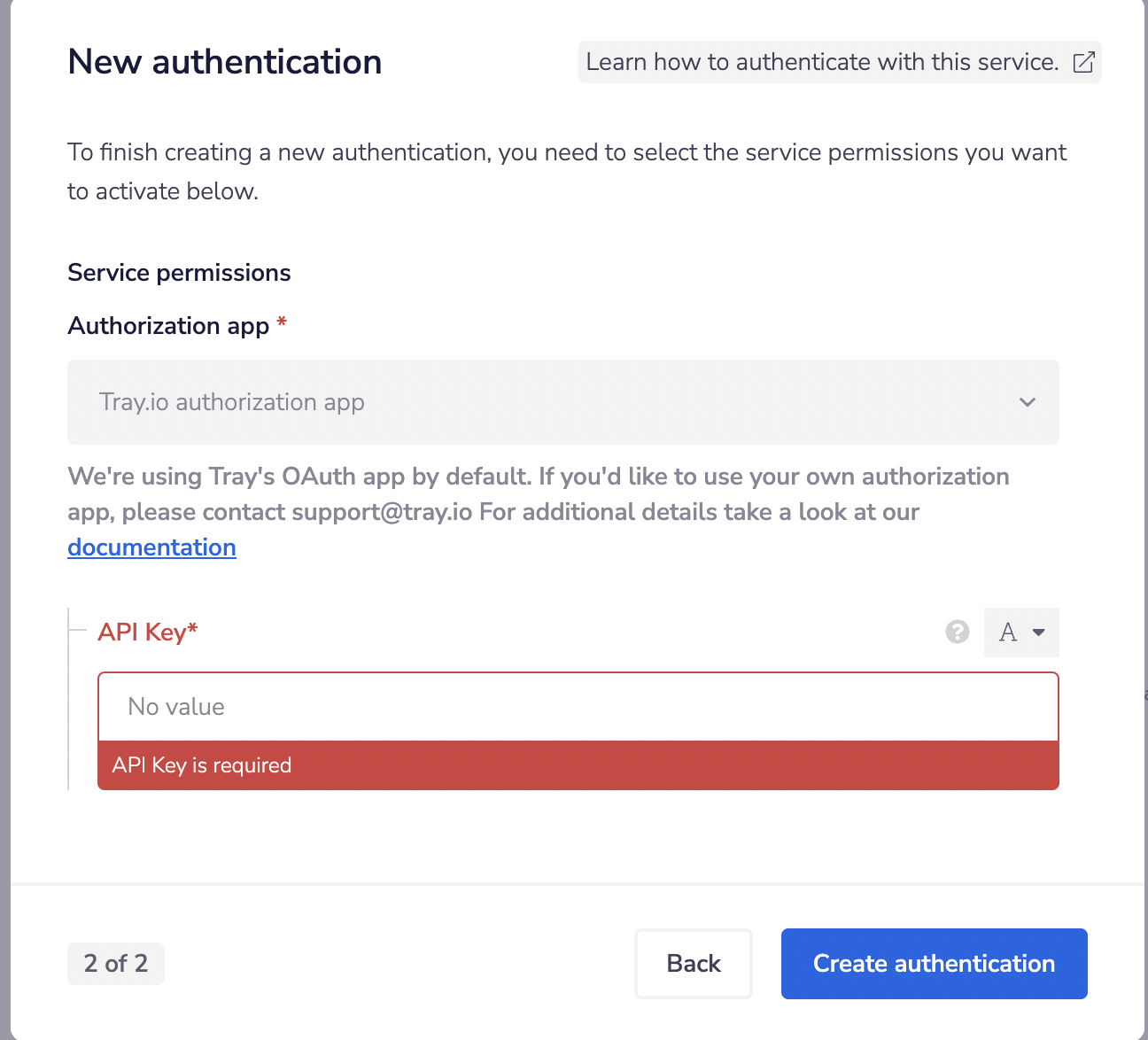Click the 'New authentication' heading
Screen dimensions: 1148x1040
(224, 62)
